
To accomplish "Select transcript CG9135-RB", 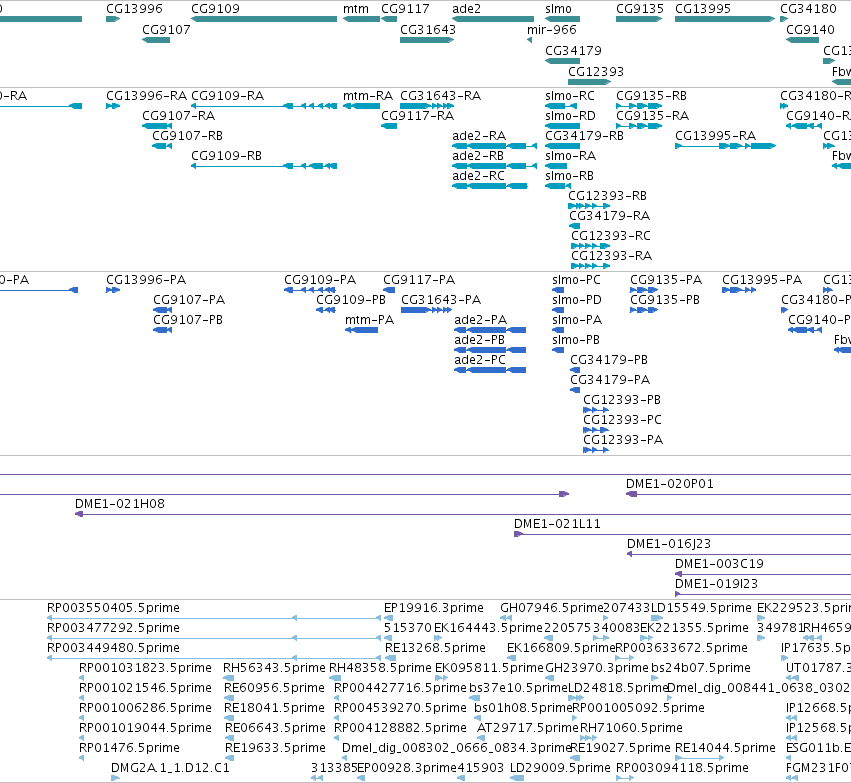I will coord(639,106).
